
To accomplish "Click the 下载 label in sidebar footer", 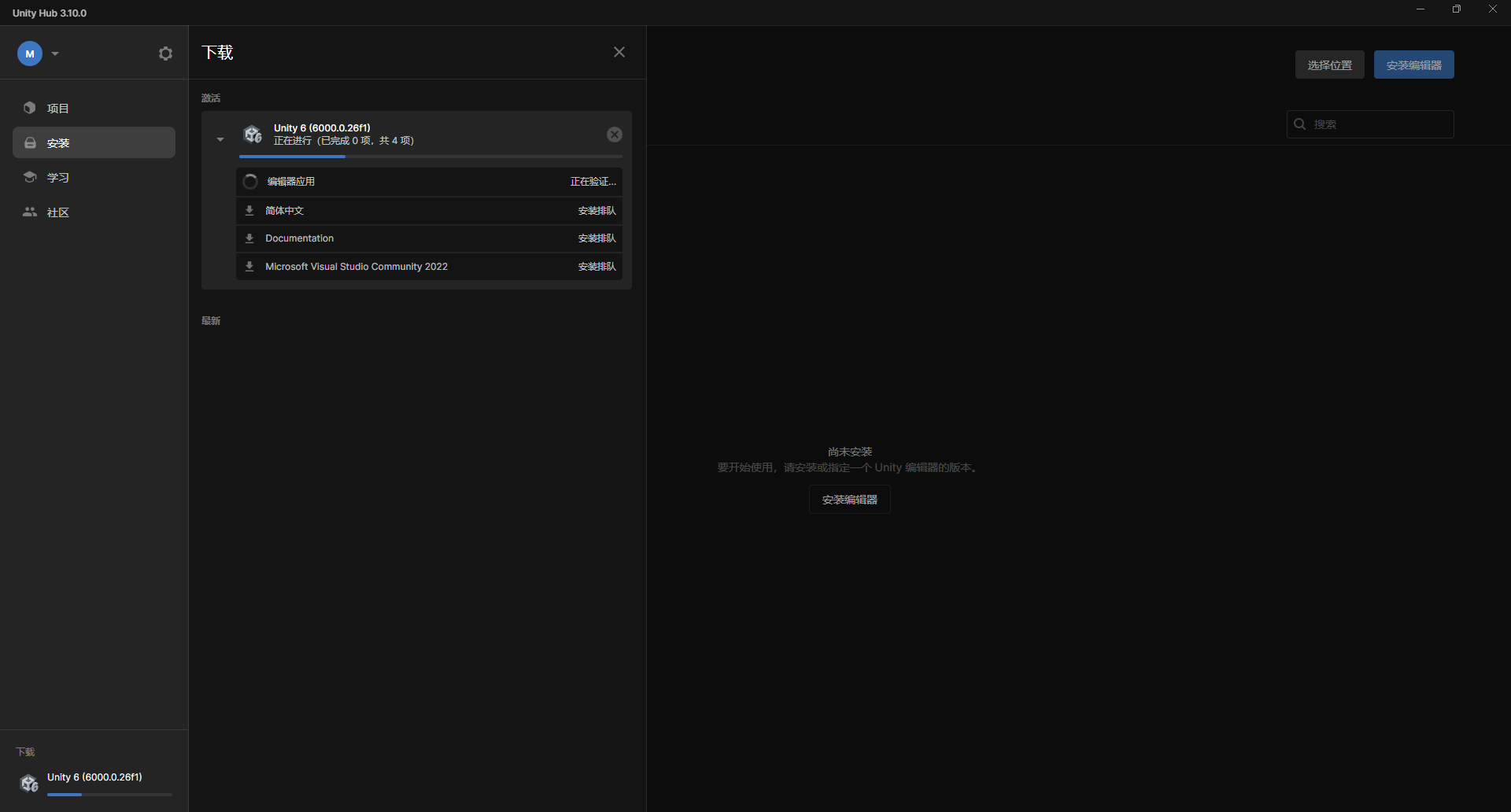I will pyautogui.click(x=25, y=752).
